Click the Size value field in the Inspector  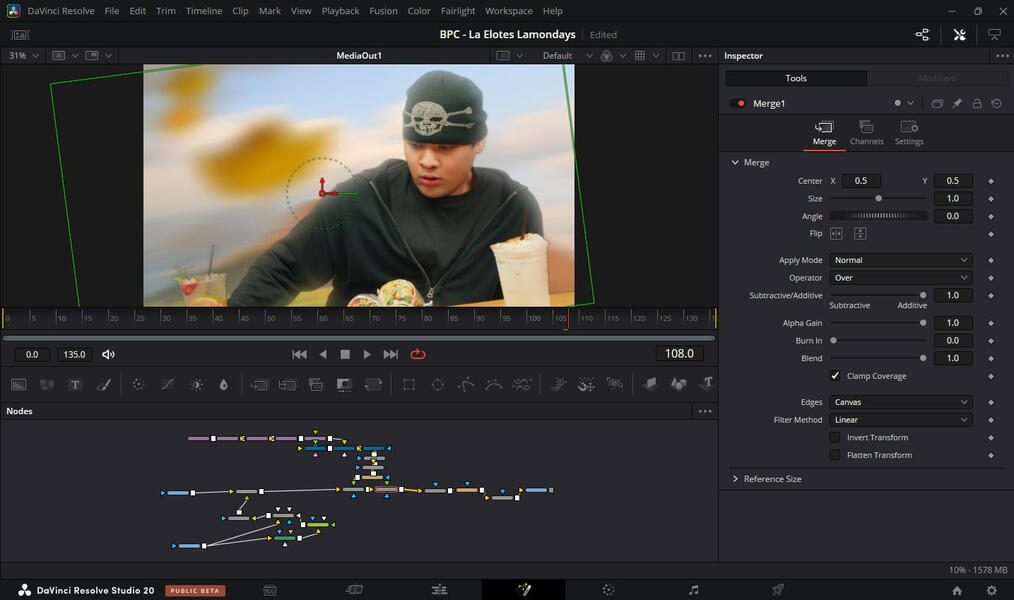(953, 198)
